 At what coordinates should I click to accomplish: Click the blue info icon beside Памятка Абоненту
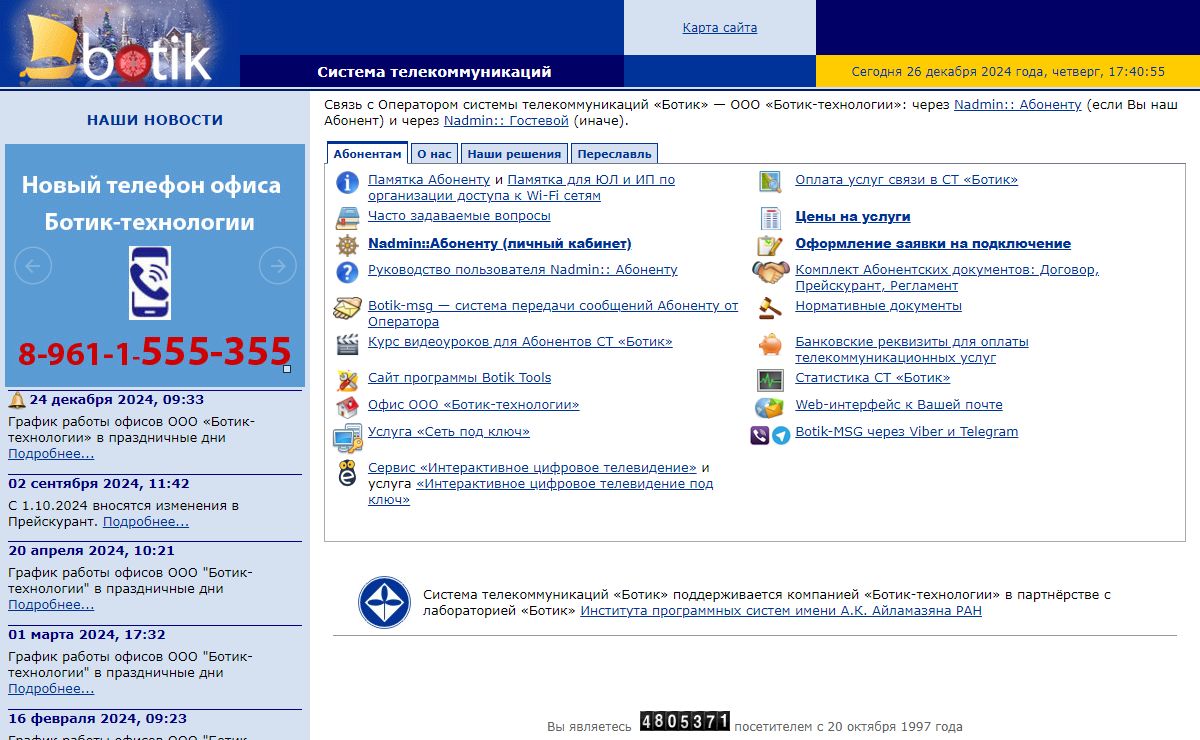point(347,182)
